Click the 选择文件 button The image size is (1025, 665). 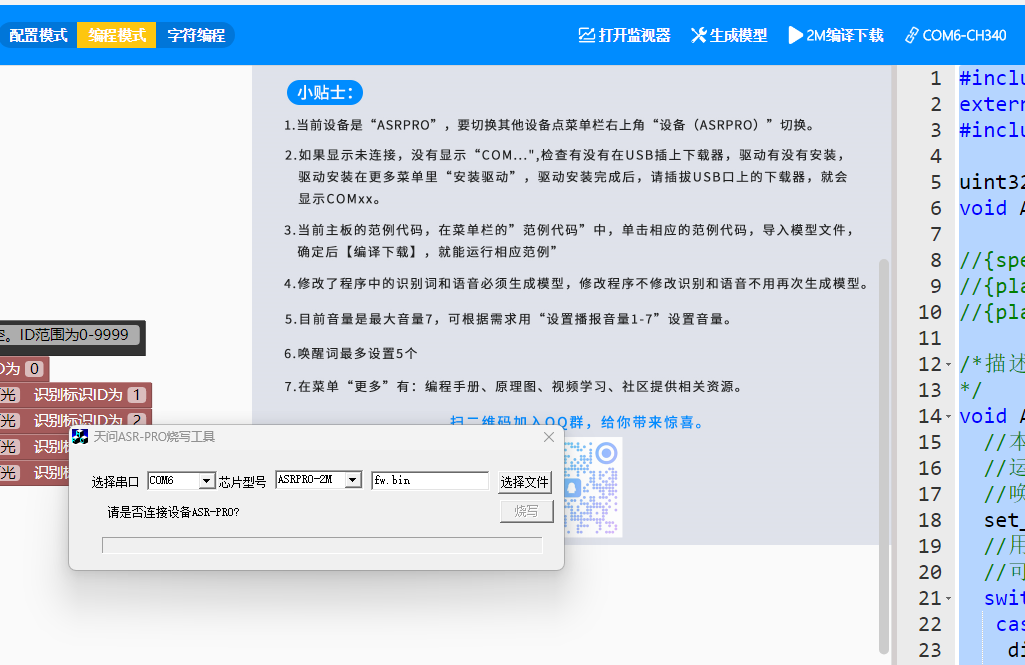525,482
